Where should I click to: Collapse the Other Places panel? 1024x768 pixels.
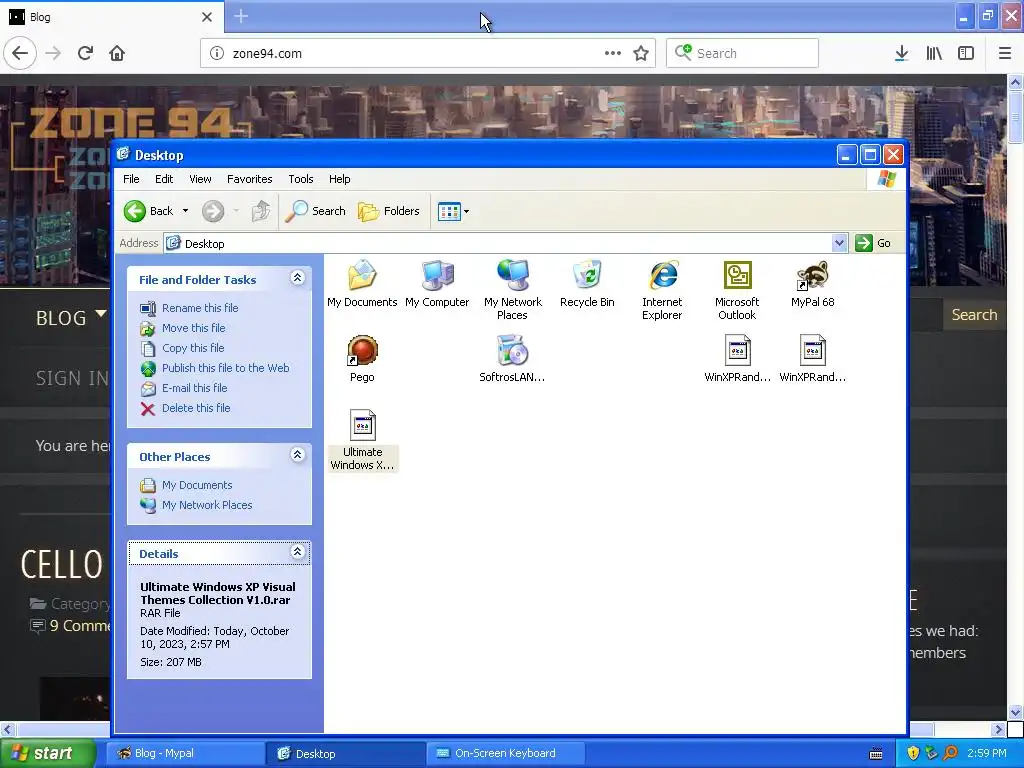coord(297,455)
